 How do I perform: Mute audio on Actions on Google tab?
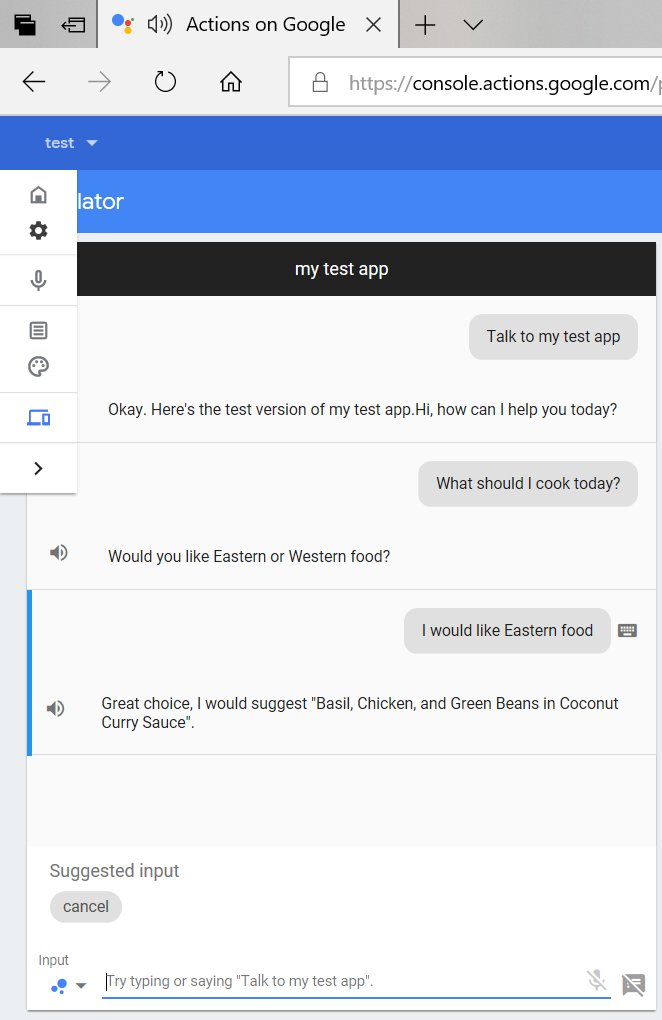(x=159, y=25)
